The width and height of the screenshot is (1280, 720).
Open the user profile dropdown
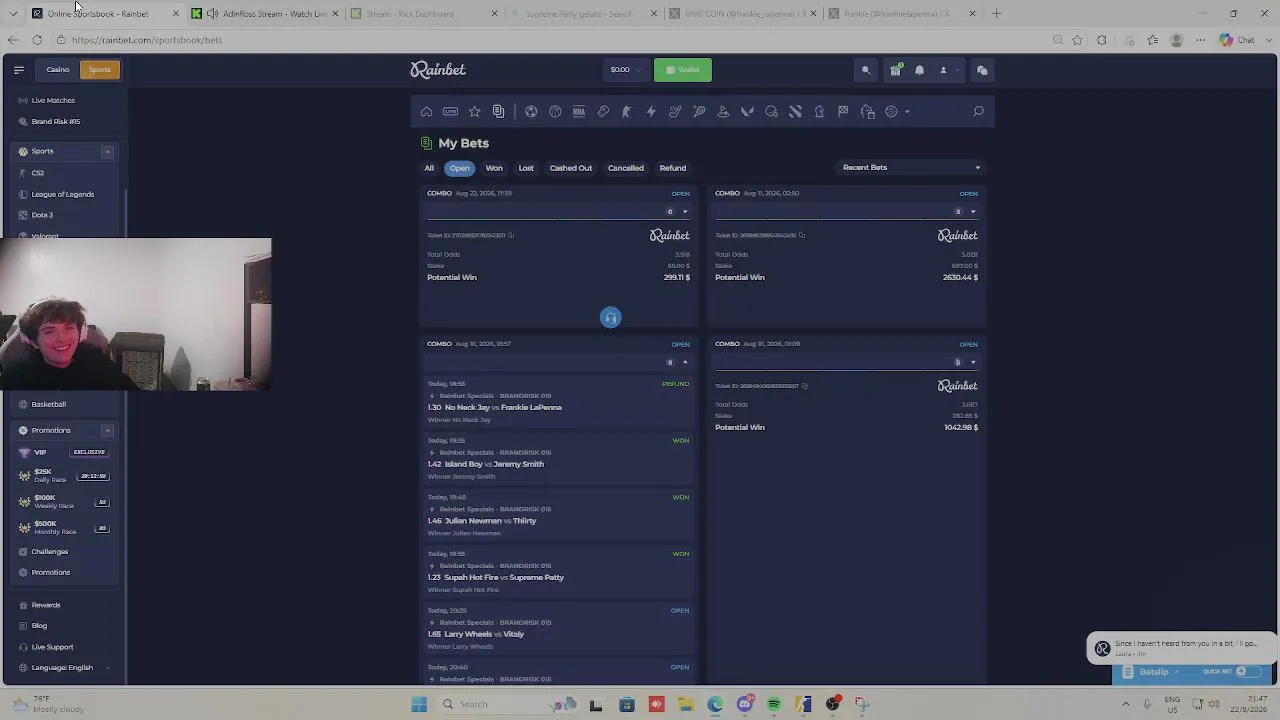click(x=948, y=70)
